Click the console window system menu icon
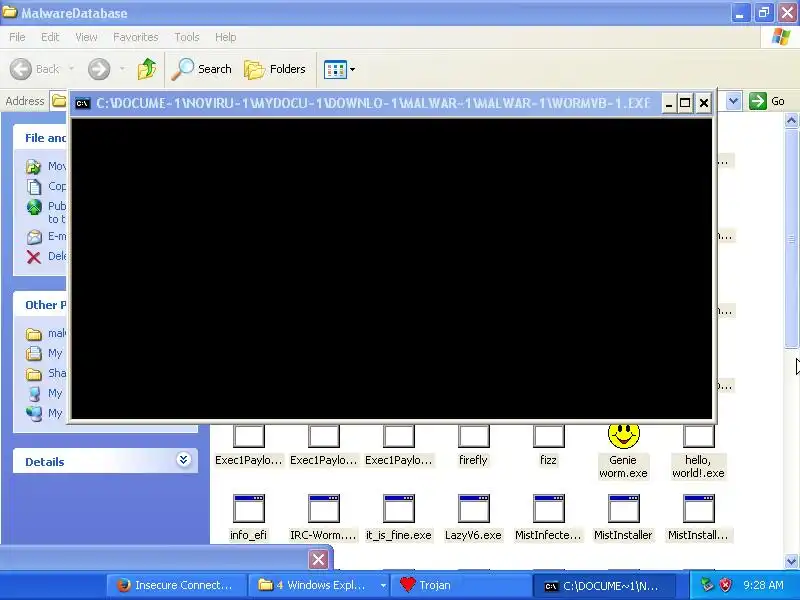The height and width of the screenshot is (600, 800). [83, 104]
